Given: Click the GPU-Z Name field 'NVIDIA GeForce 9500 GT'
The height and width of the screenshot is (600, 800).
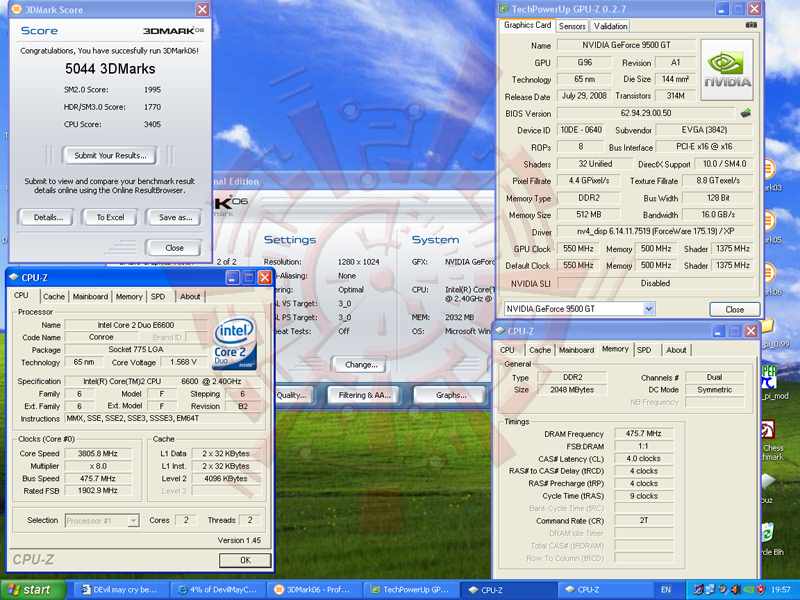Looking at the screenshot, I should (626, 45).
